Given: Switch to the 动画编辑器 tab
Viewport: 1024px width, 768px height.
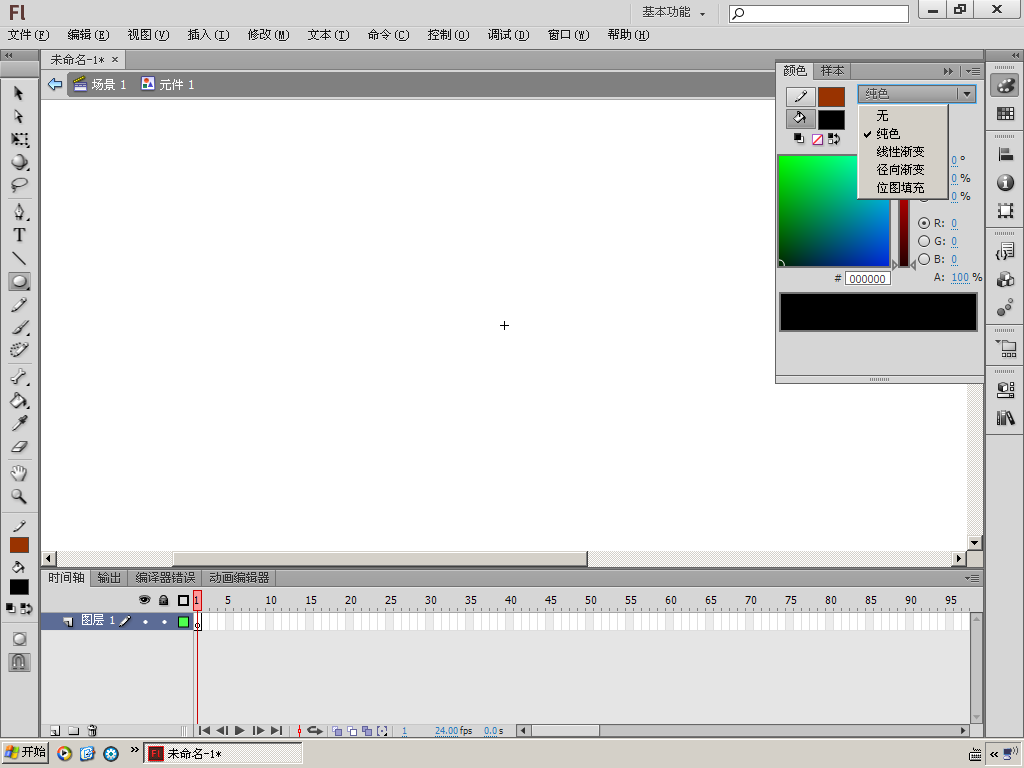Looking at the screenshot, I should click(239, 578).
